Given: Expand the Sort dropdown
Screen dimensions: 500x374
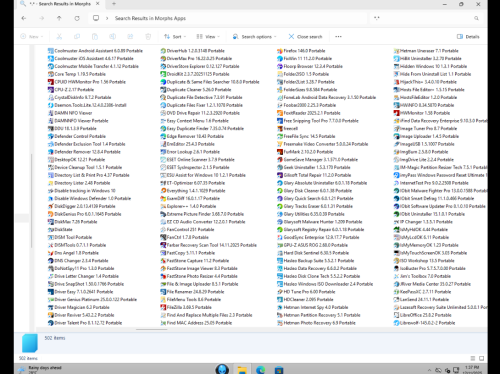Looking at the screenshot, I should tap(175, 37).
